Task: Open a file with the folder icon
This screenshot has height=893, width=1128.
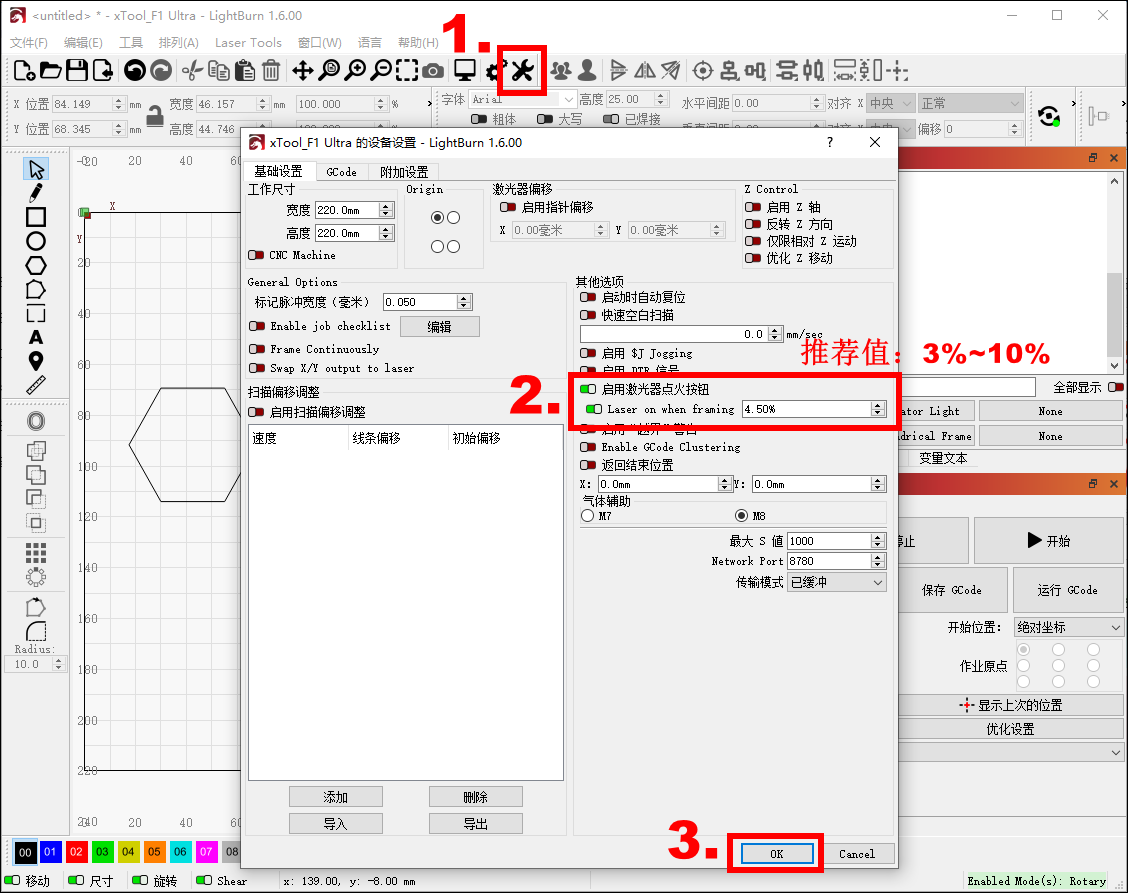Action: [50, 71]
